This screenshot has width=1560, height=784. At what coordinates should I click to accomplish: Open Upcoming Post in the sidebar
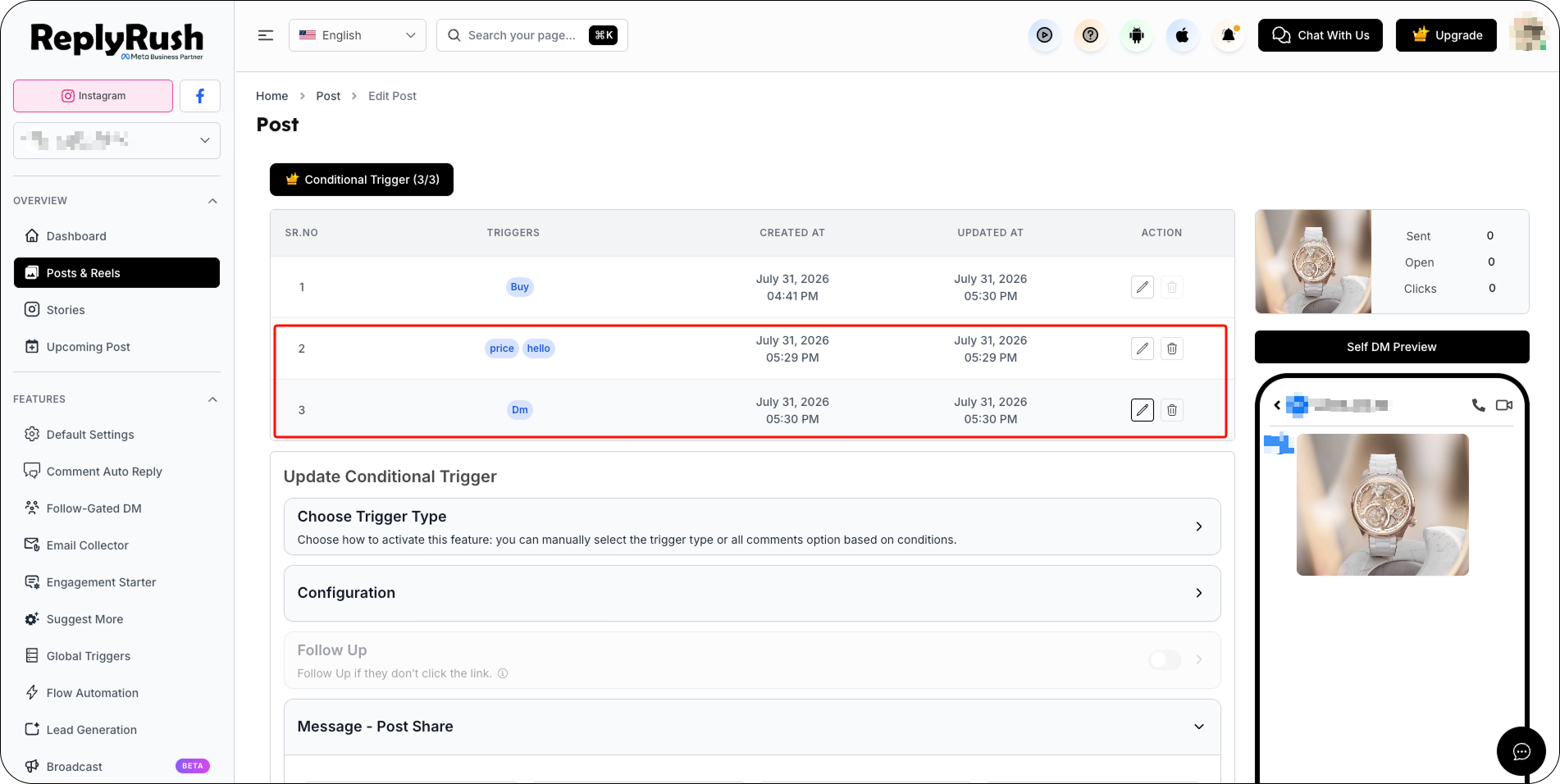tap(116, 347)
